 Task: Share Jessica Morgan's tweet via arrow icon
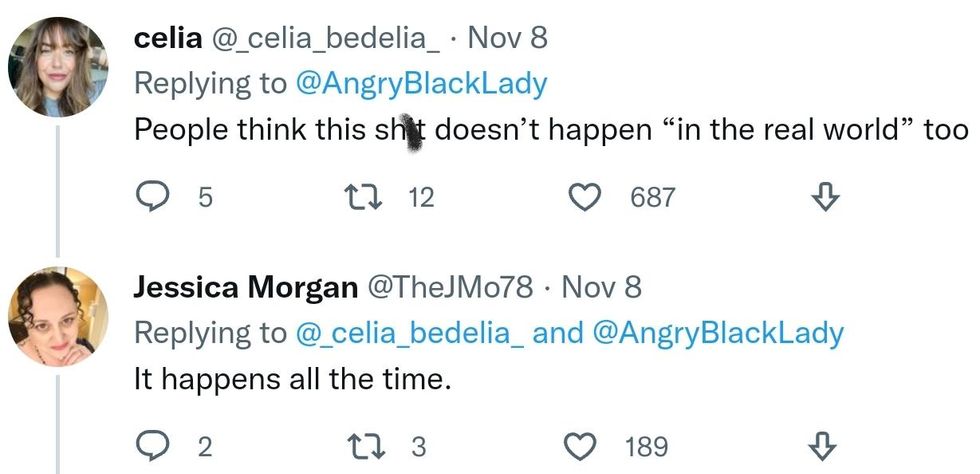pyautogui.click(x=824, y=445)
